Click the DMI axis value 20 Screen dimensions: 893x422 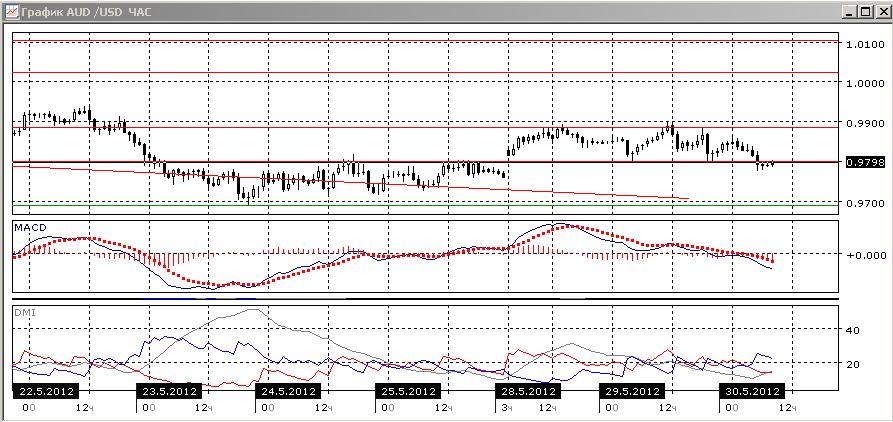854,364
